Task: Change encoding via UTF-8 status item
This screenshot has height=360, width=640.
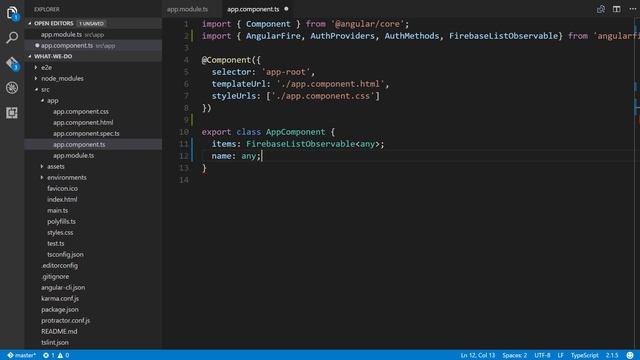Action: [x=542, y=355]
